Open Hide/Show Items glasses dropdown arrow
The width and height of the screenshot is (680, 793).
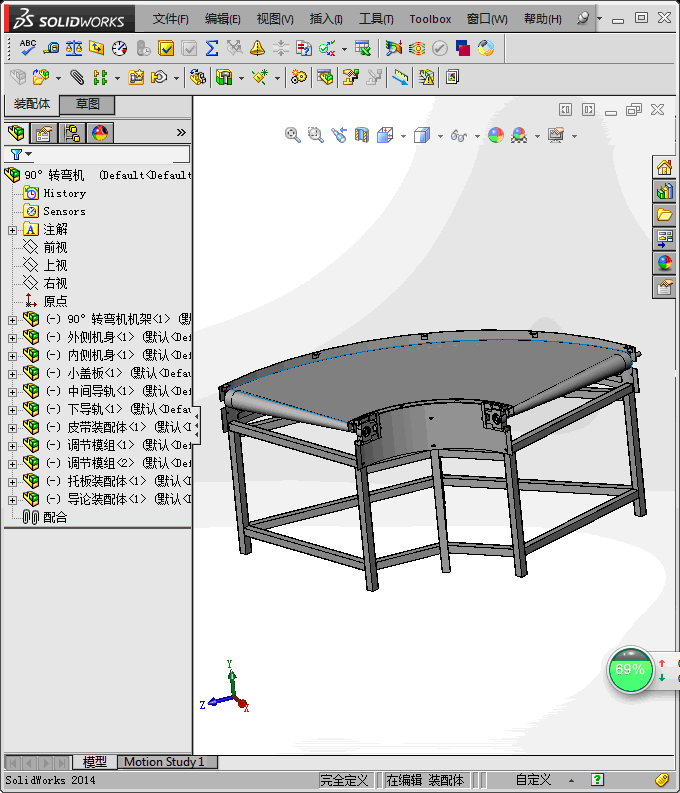click(477, 136)
